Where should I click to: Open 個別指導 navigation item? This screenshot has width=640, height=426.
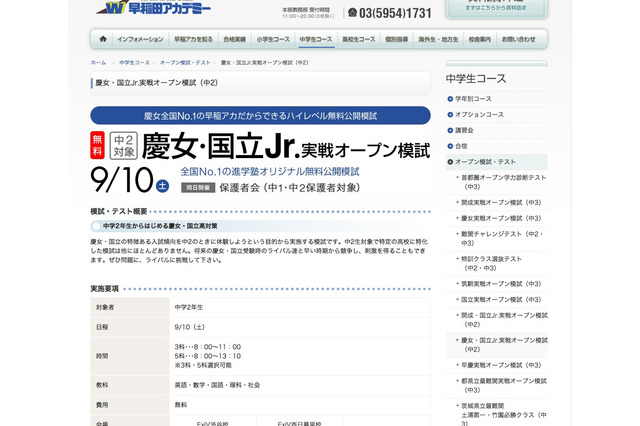[397, 40]
